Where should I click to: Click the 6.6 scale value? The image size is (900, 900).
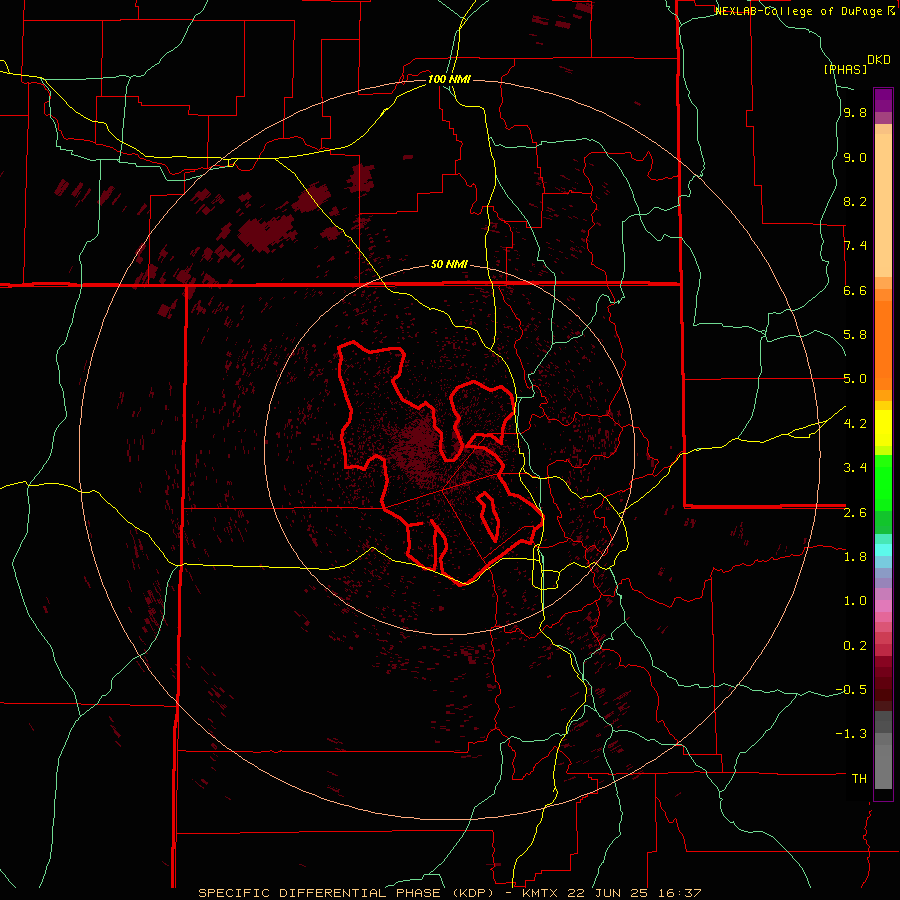[x=855, y=290]
